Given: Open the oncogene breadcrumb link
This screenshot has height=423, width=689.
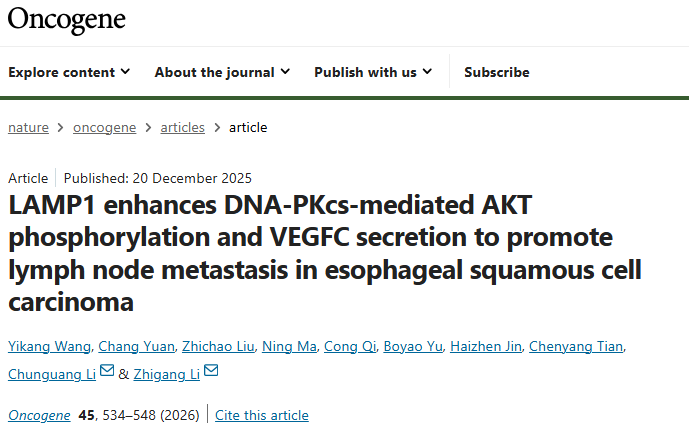Looking at the screenshot, I should (105, 127).
